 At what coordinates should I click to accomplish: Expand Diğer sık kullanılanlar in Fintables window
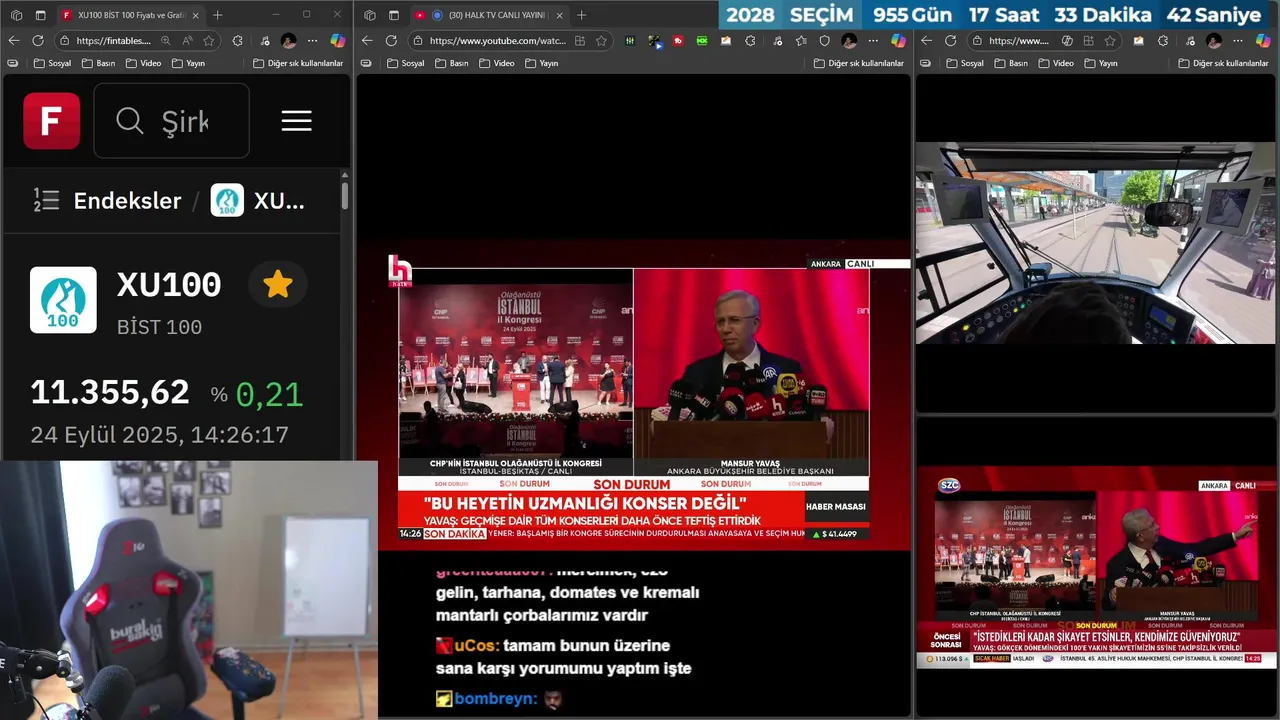tap(298, 63)
